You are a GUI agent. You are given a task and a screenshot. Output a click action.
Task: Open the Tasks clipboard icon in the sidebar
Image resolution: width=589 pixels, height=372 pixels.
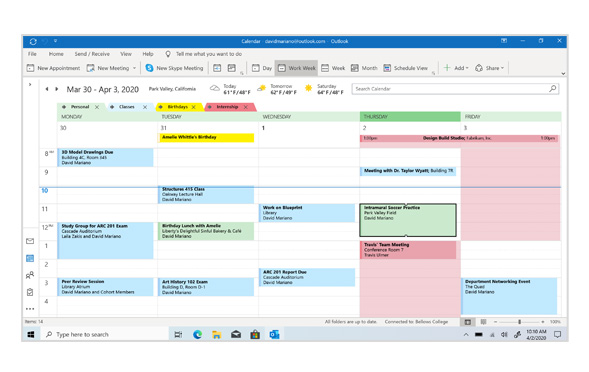pos(30,292)
